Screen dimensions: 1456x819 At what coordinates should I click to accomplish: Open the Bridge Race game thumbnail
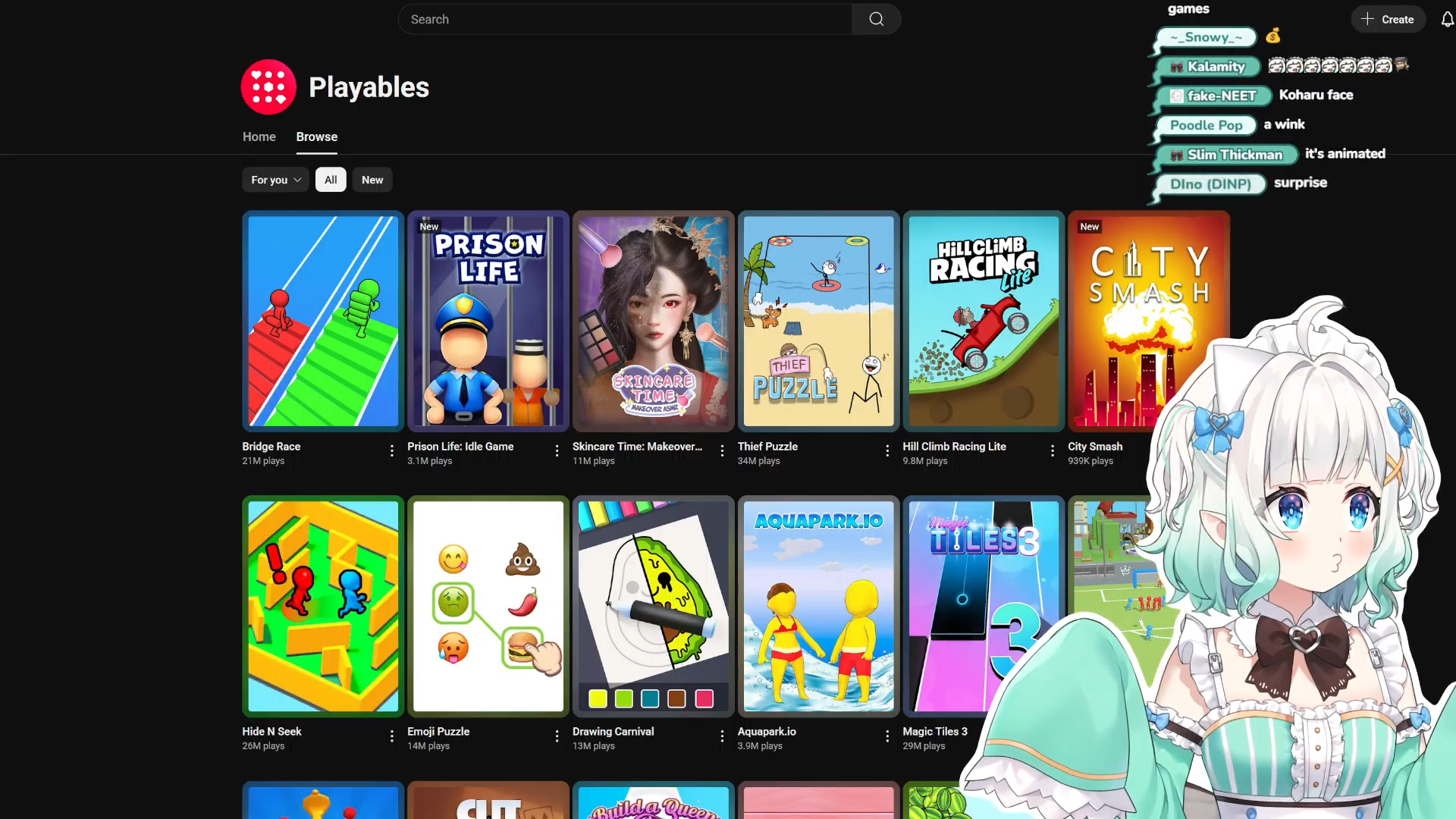coord(323,322)
